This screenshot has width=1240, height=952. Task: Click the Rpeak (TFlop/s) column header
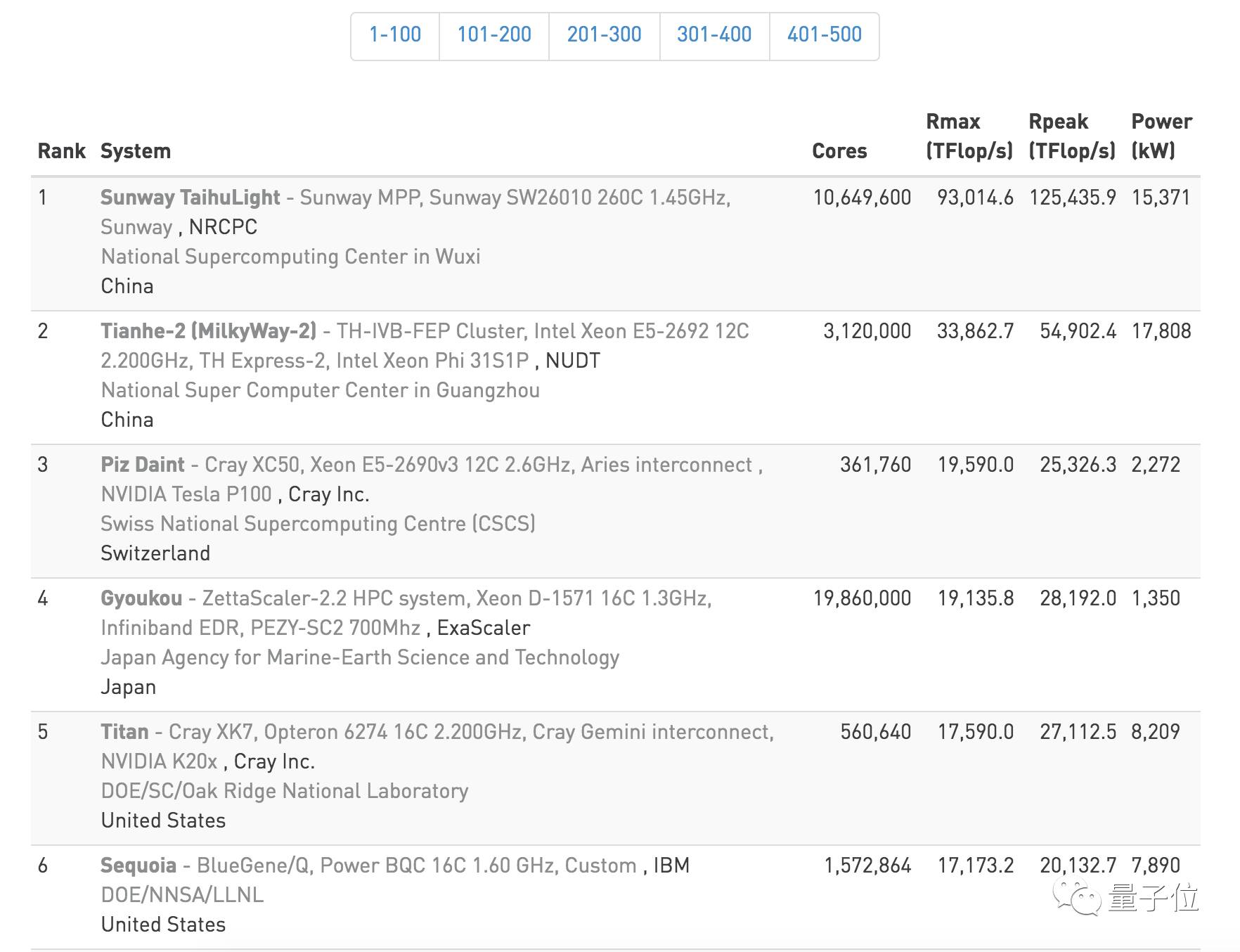[1072, 136]
